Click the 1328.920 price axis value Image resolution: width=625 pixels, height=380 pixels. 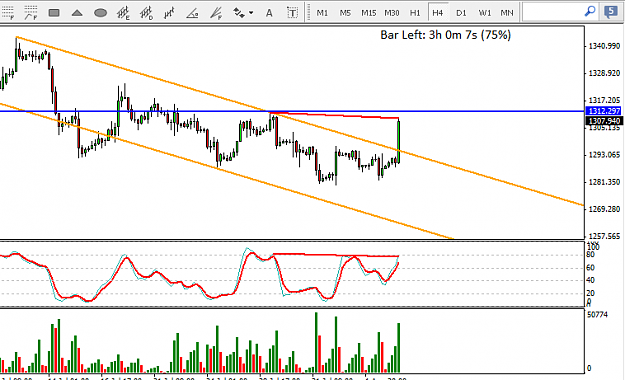pos(604,73)
